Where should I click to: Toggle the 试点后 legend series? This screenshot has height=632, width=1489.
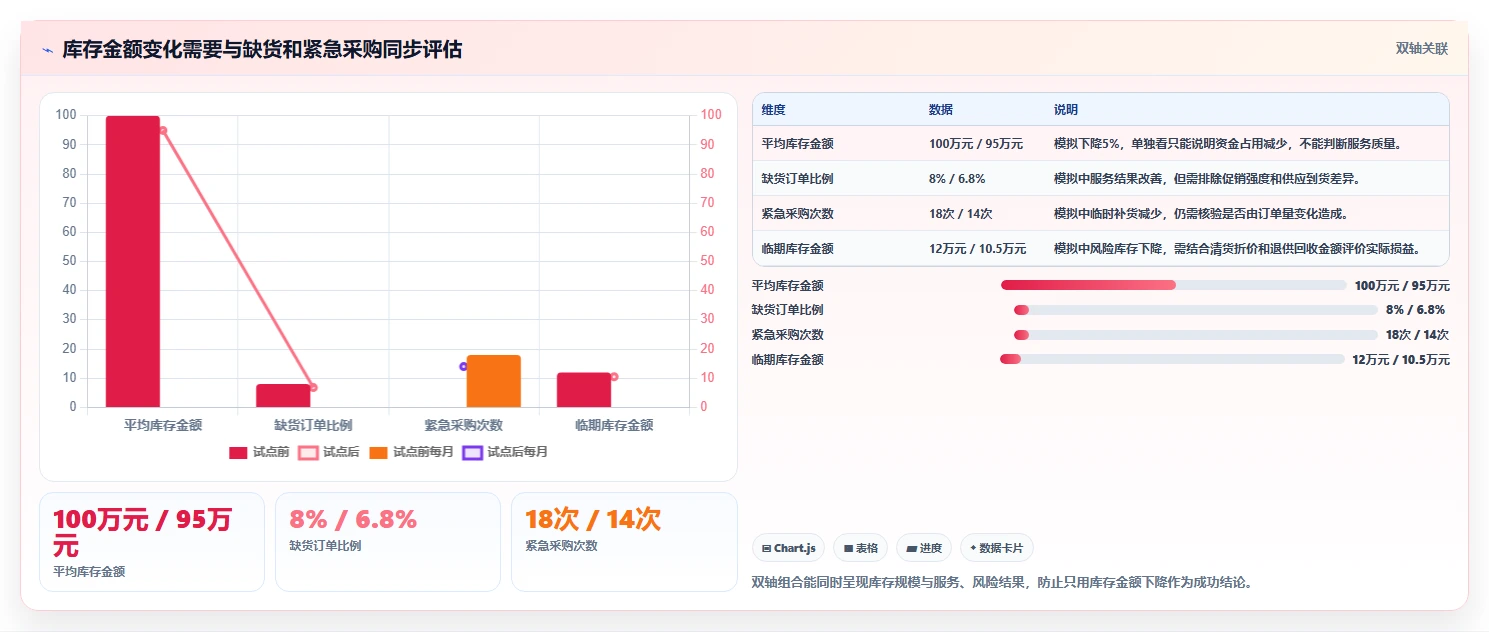pos(329,452)
